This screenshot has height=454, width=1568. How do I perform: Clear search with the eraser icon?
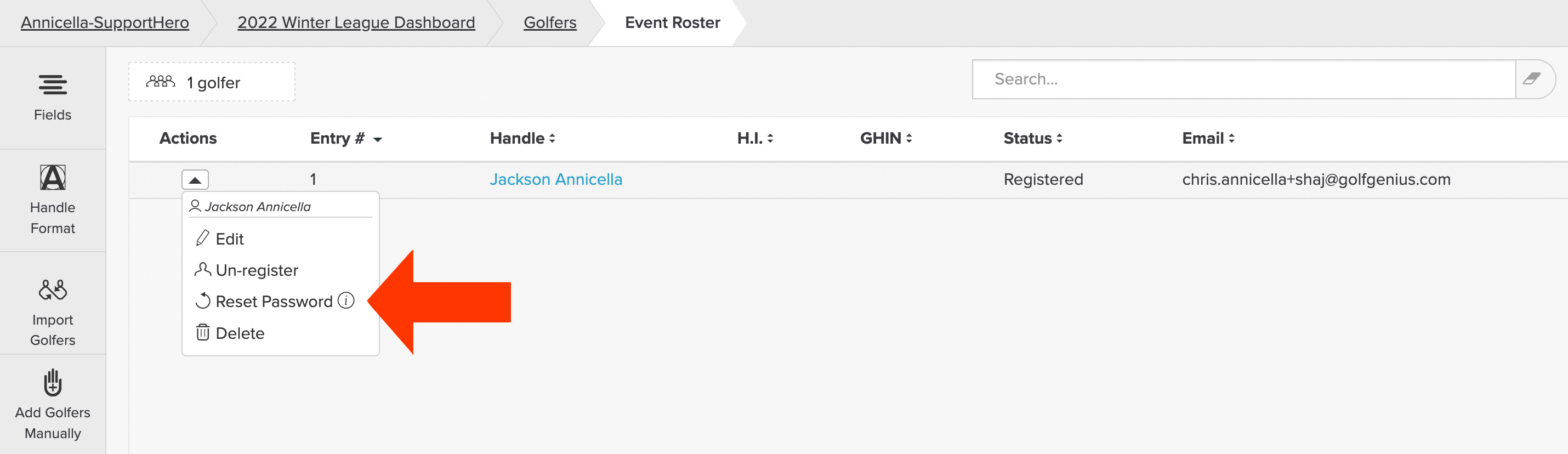tap(1532, 78)
